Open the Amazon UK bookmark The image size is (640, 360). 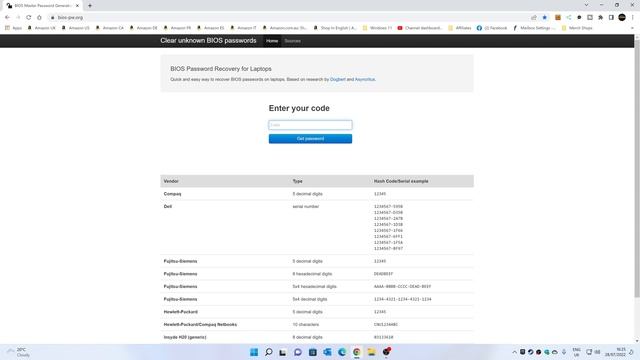click(x=42, y=28)
